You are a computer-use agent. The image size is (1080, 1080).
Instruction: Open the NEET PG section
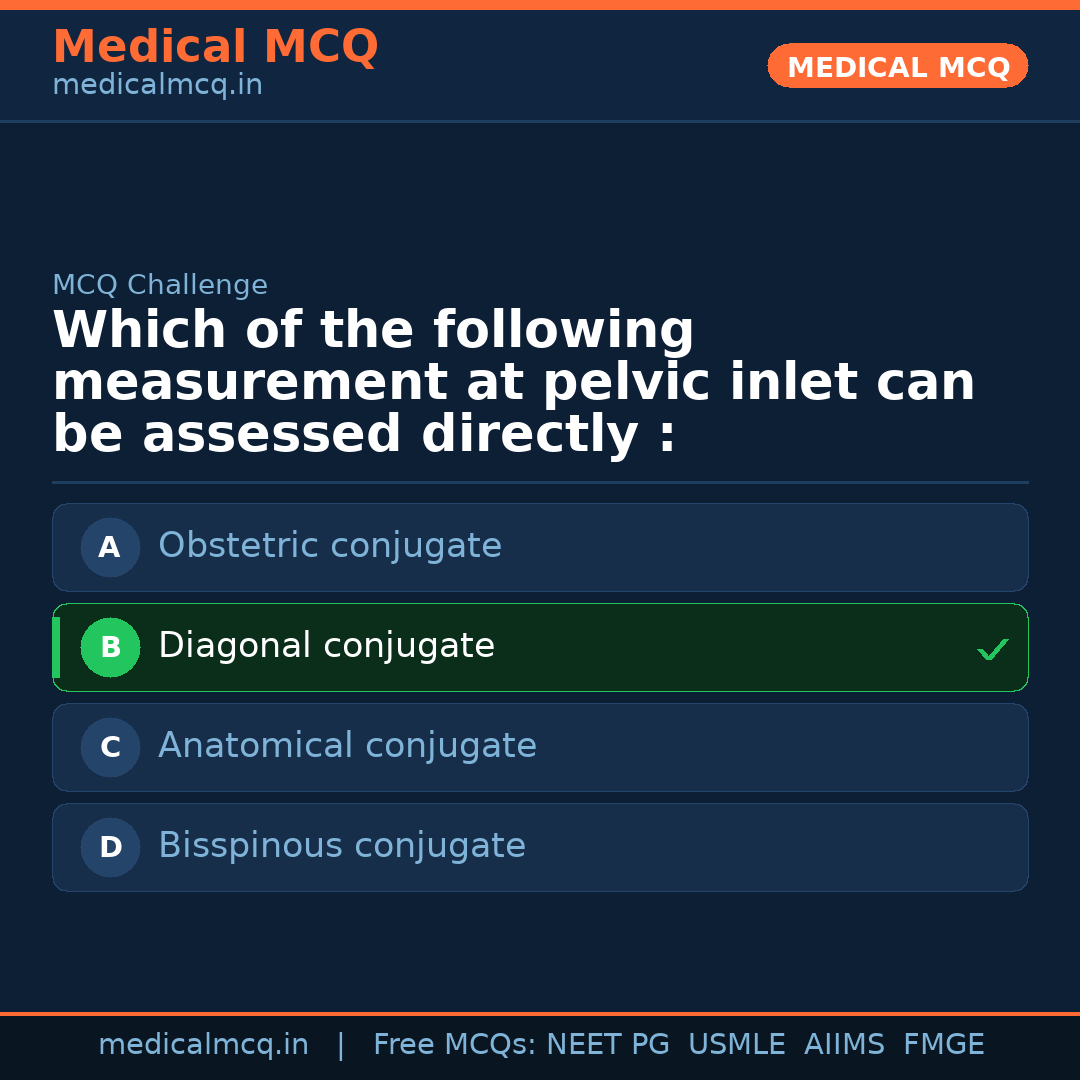tap(607, 1043)
